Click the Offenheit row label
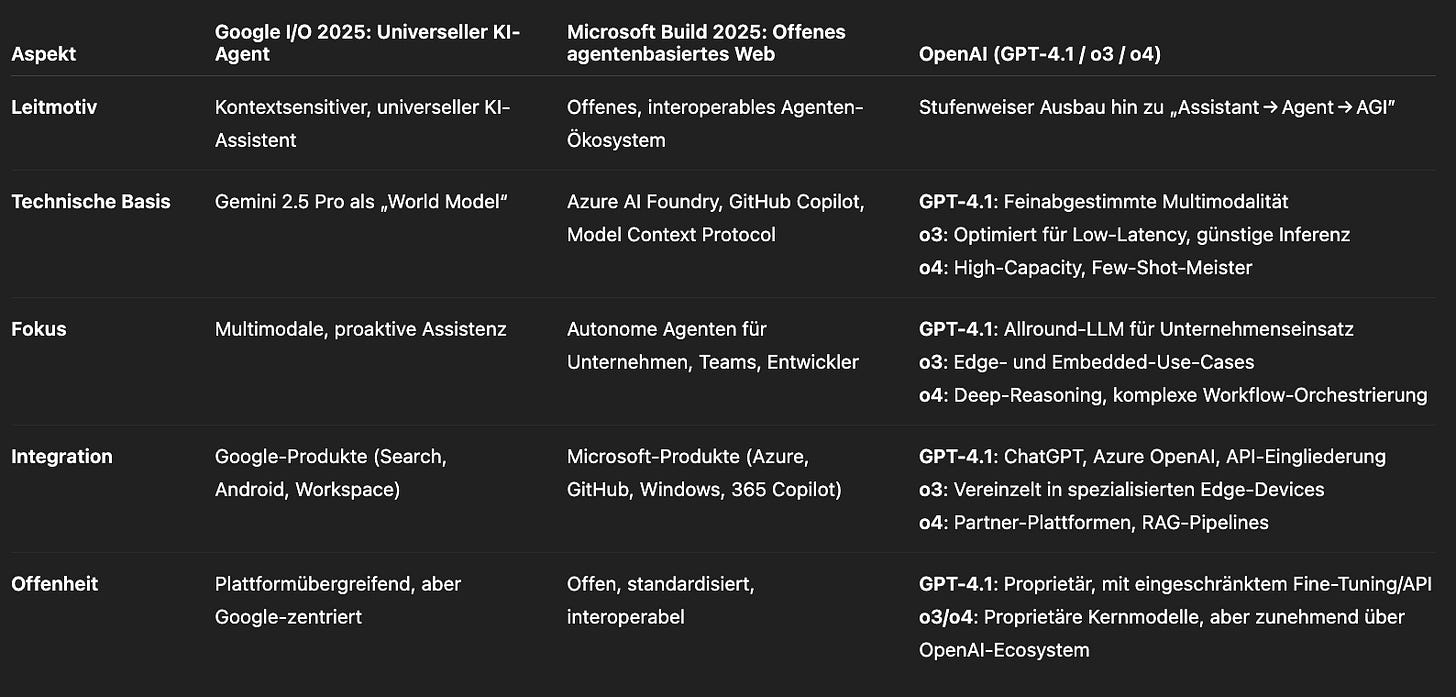 [x=55, y=584]
